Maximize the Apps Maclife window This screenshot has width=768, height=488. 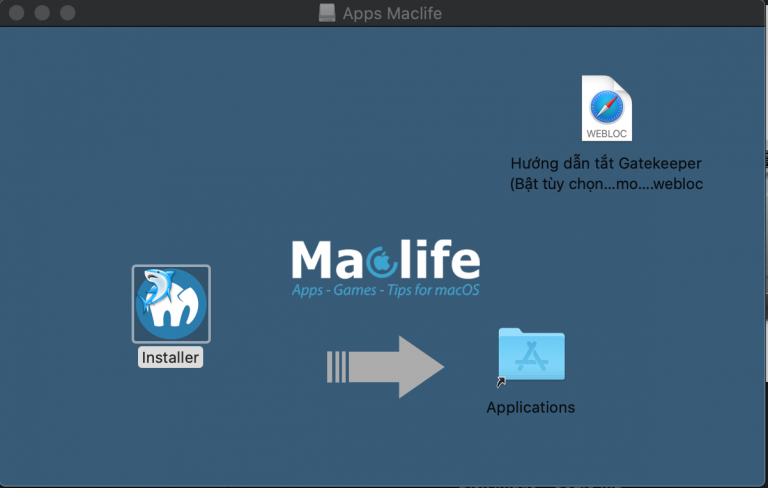pyautogui.click(x=68, y=13)
